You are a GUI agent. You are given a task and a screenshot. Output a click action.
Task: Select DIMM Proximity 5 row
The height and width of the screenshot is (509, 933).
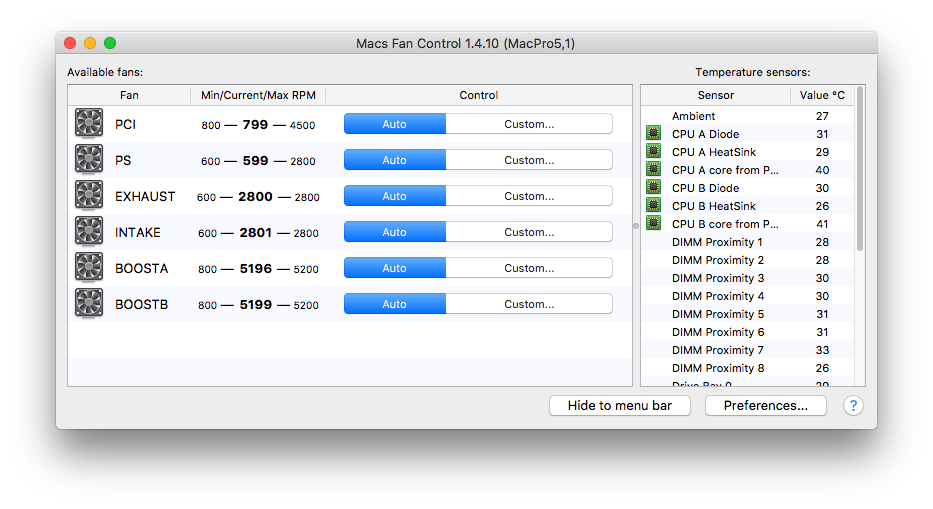point(747,314)
